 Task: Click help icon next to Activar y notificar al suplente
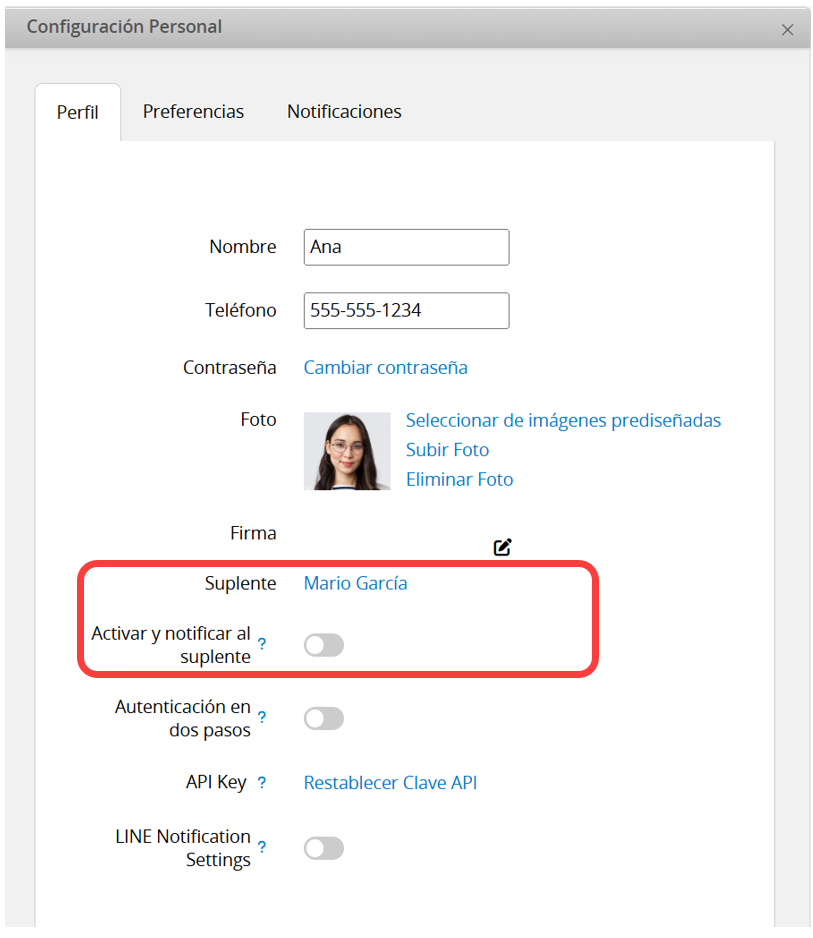pyautogui.click(x=261, y=644)
